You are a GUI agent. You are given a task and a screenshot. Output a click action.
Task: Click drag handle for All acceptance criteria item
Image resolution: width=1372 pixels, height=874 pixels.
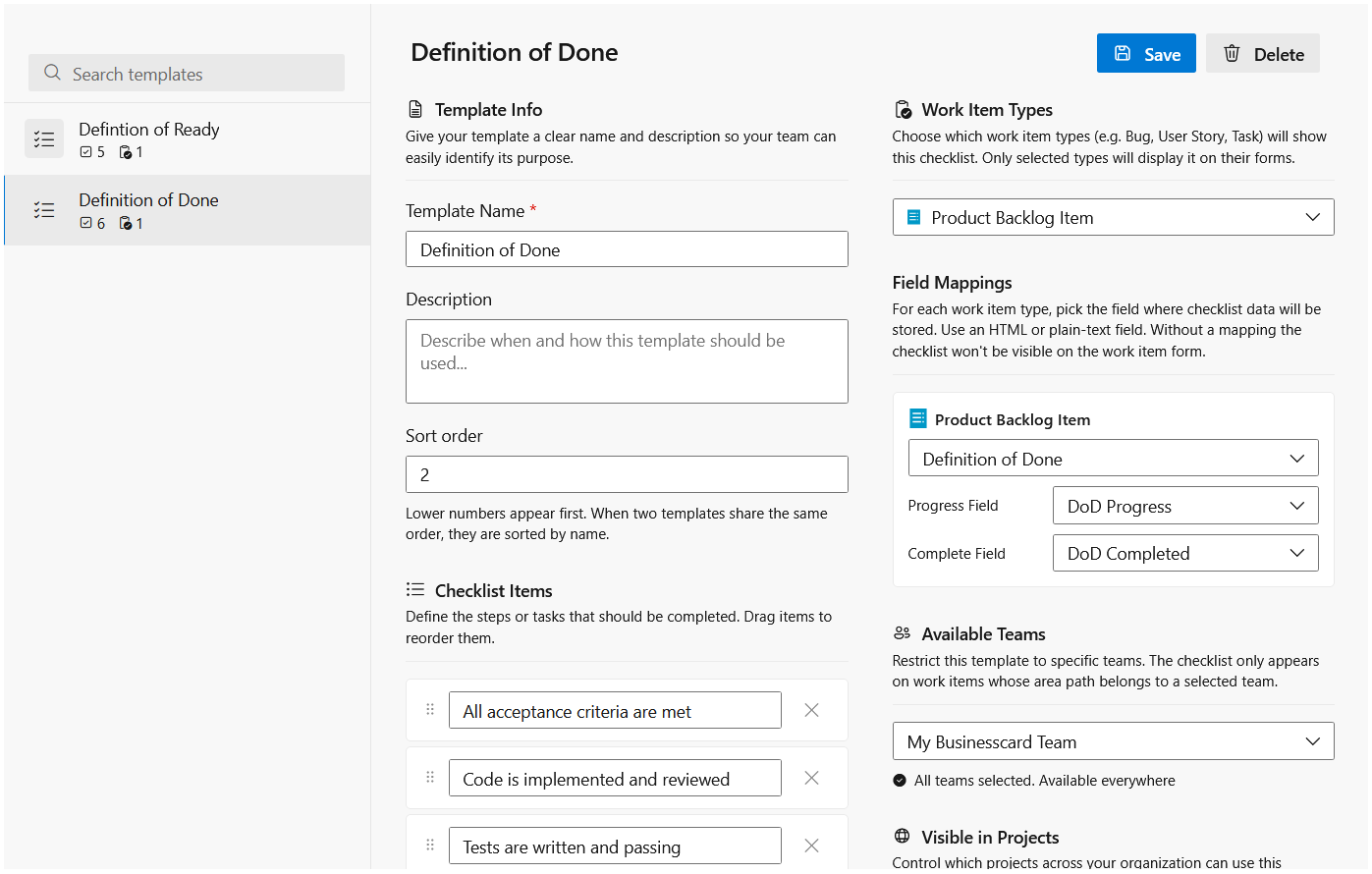(x=430, y=709)
